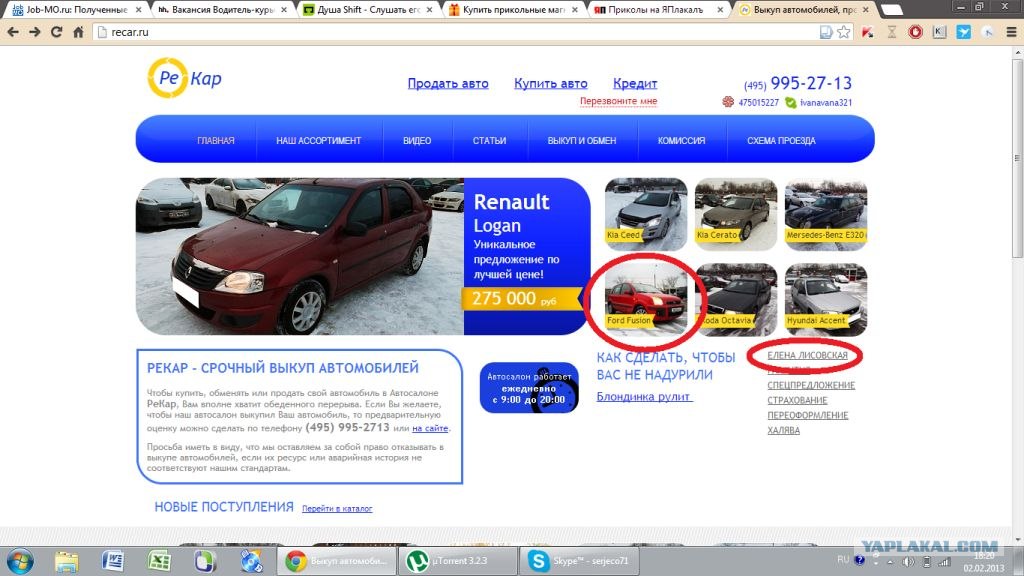Open the Skoda Octavia car thumbnail
The width and height of the screenshot is (1024, 576).
click(x=736, y=299)
